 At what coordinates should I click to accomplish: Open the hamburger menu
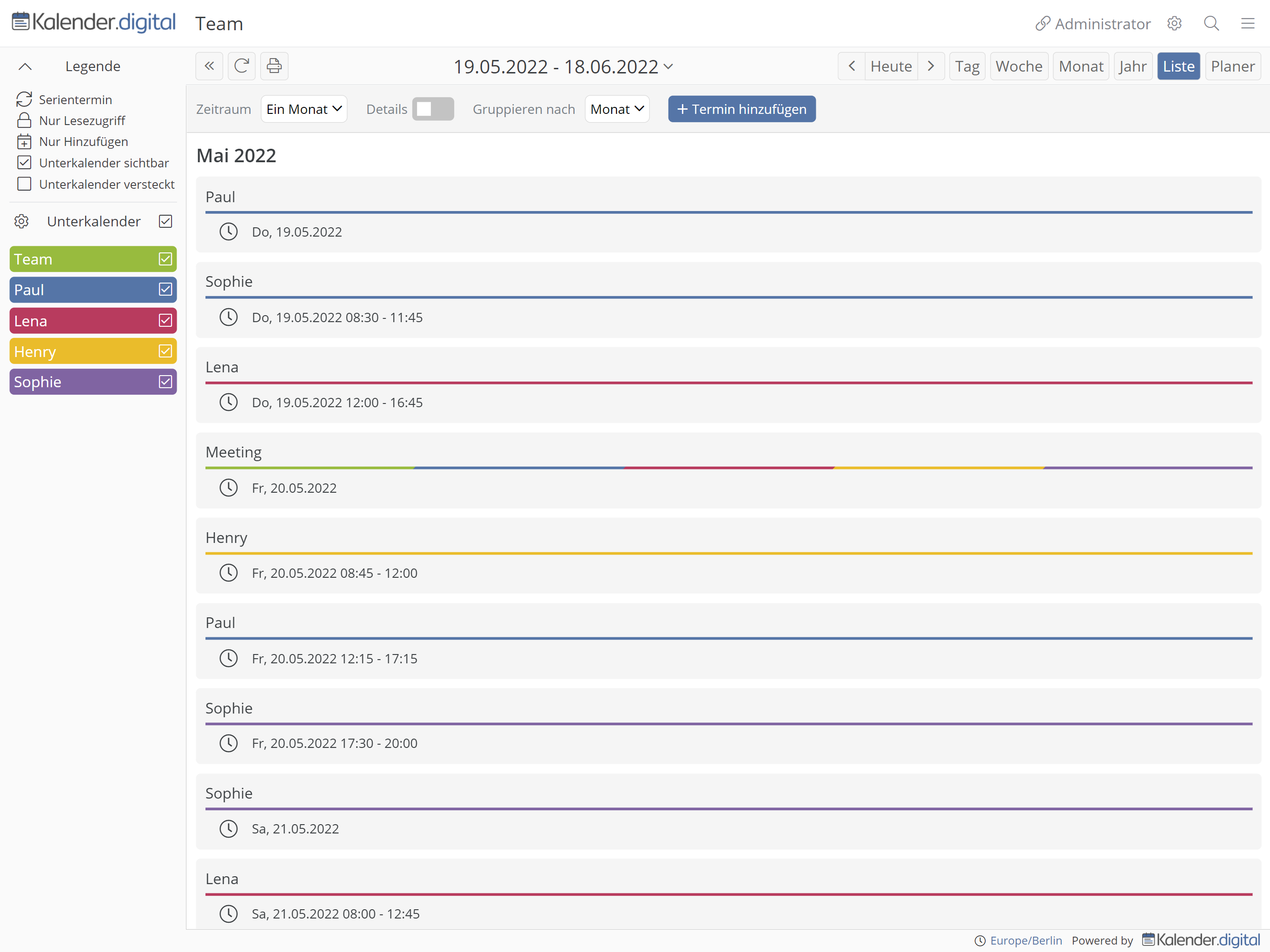pyautogui.click(x=1248, y=24)
